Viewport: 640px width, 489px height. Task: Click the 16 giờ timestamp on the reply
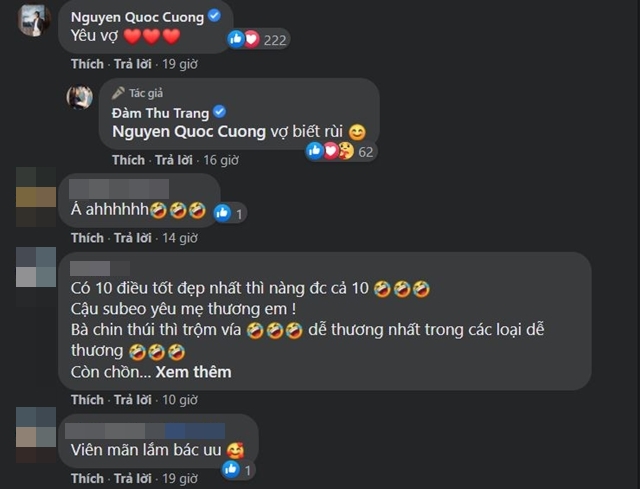221,160
